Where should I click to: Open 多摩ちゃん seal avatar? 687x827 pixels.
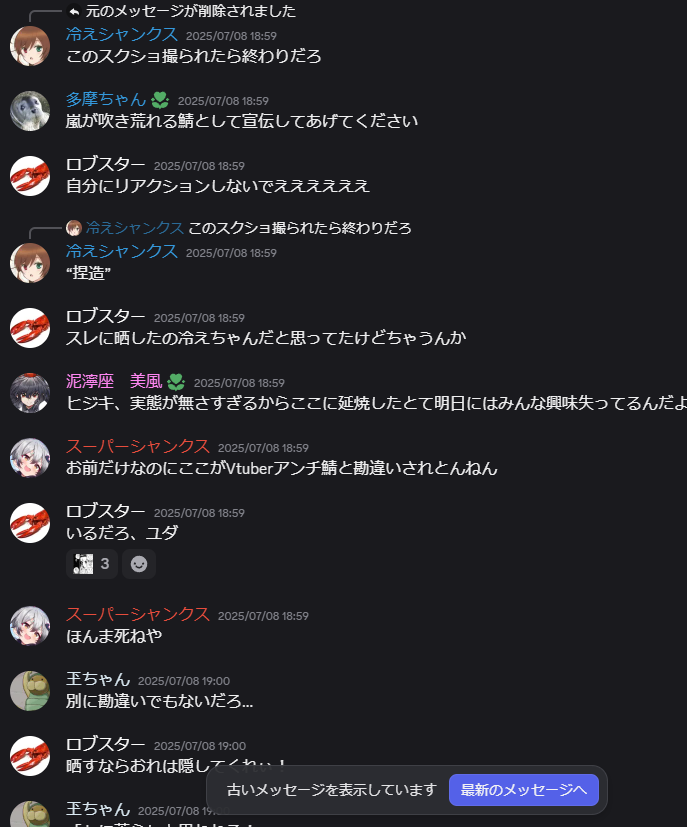coord(30,111)
